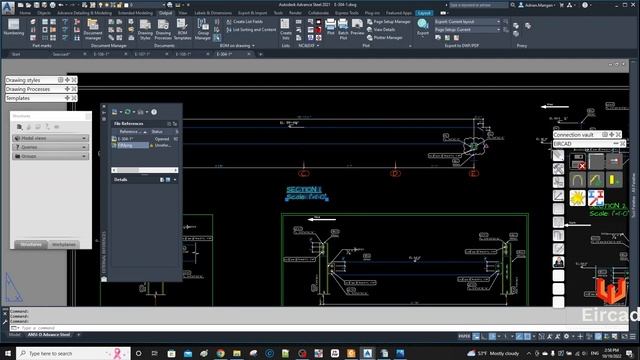Expand Groups section in project panel
This screenshot has height=360, width=640.
pos(50,156)
